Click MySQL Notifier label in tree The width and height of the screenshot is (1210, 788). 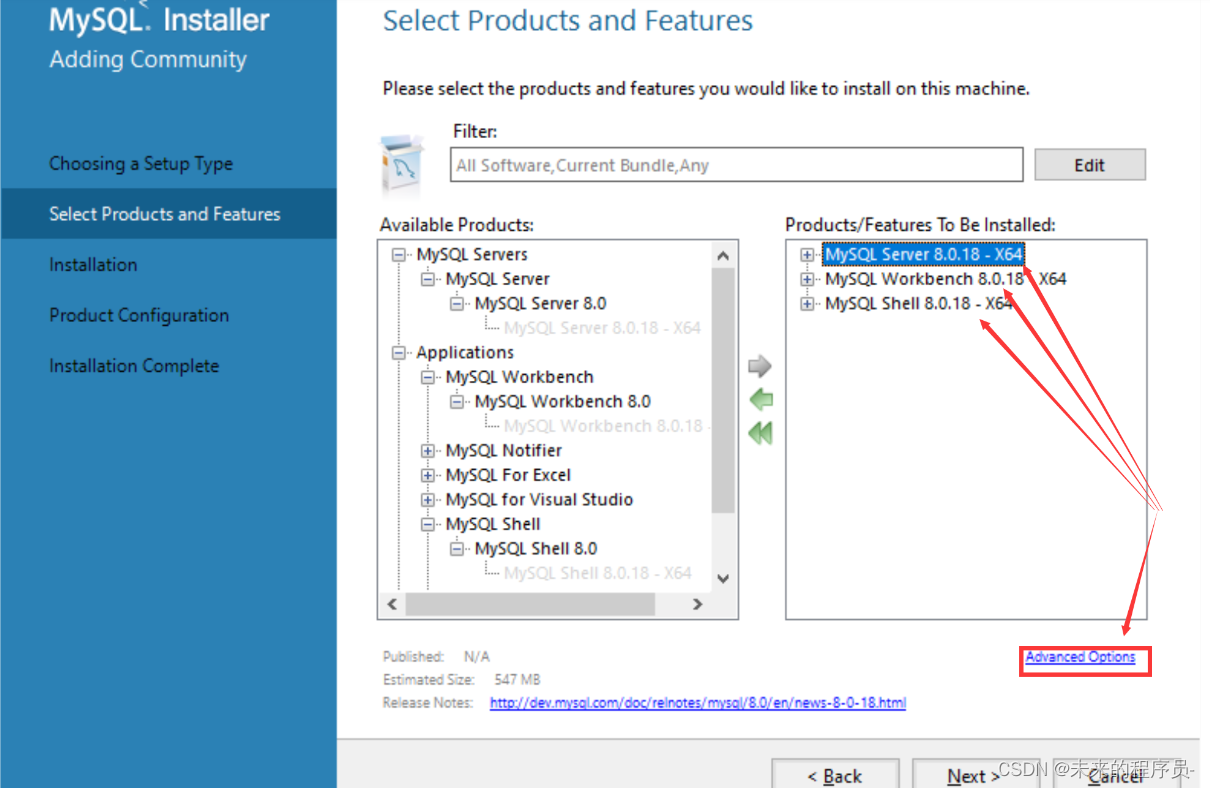[504, 451]
